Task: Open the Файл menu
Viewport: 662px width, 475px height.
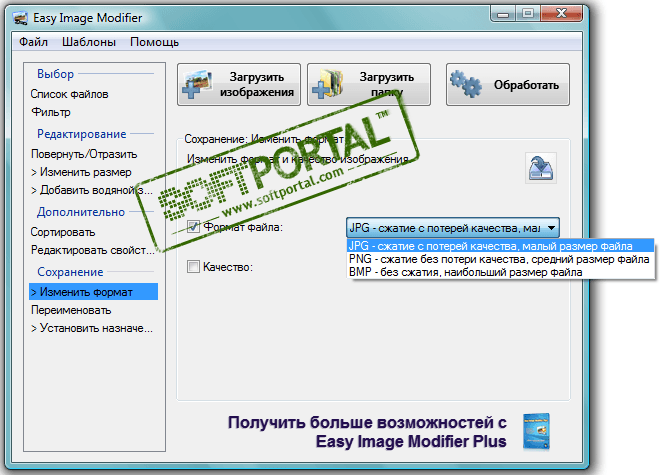Action: 33,42
